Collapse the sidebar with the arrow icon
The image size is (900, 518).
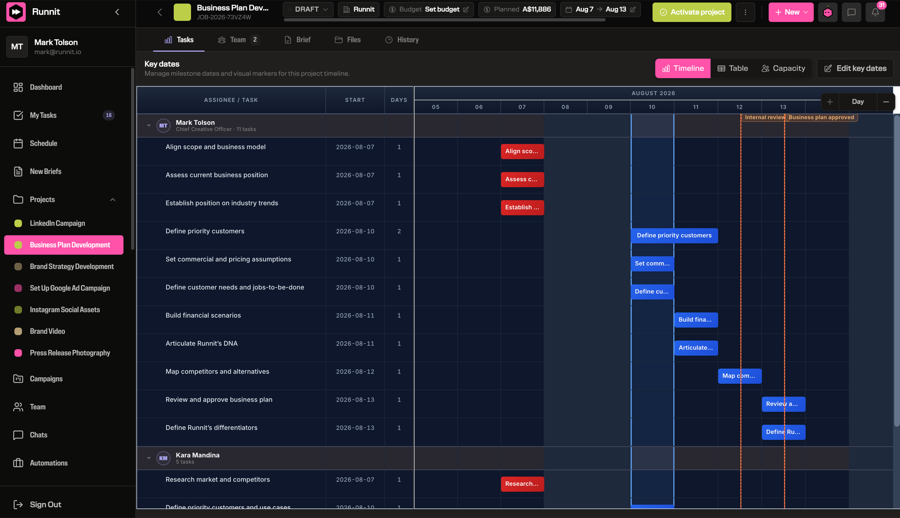click(x=117, y=11)
